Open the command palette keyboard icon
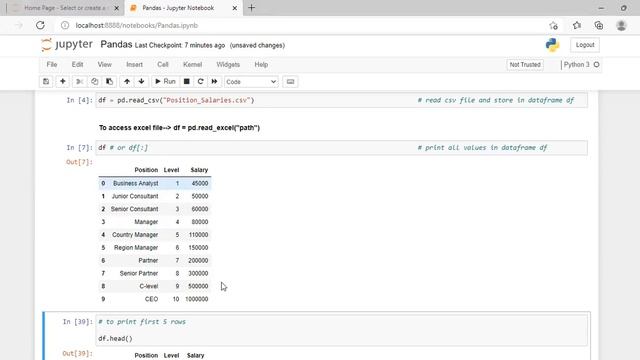This screenshot has width=640, height=360. [x=290, y=82]
